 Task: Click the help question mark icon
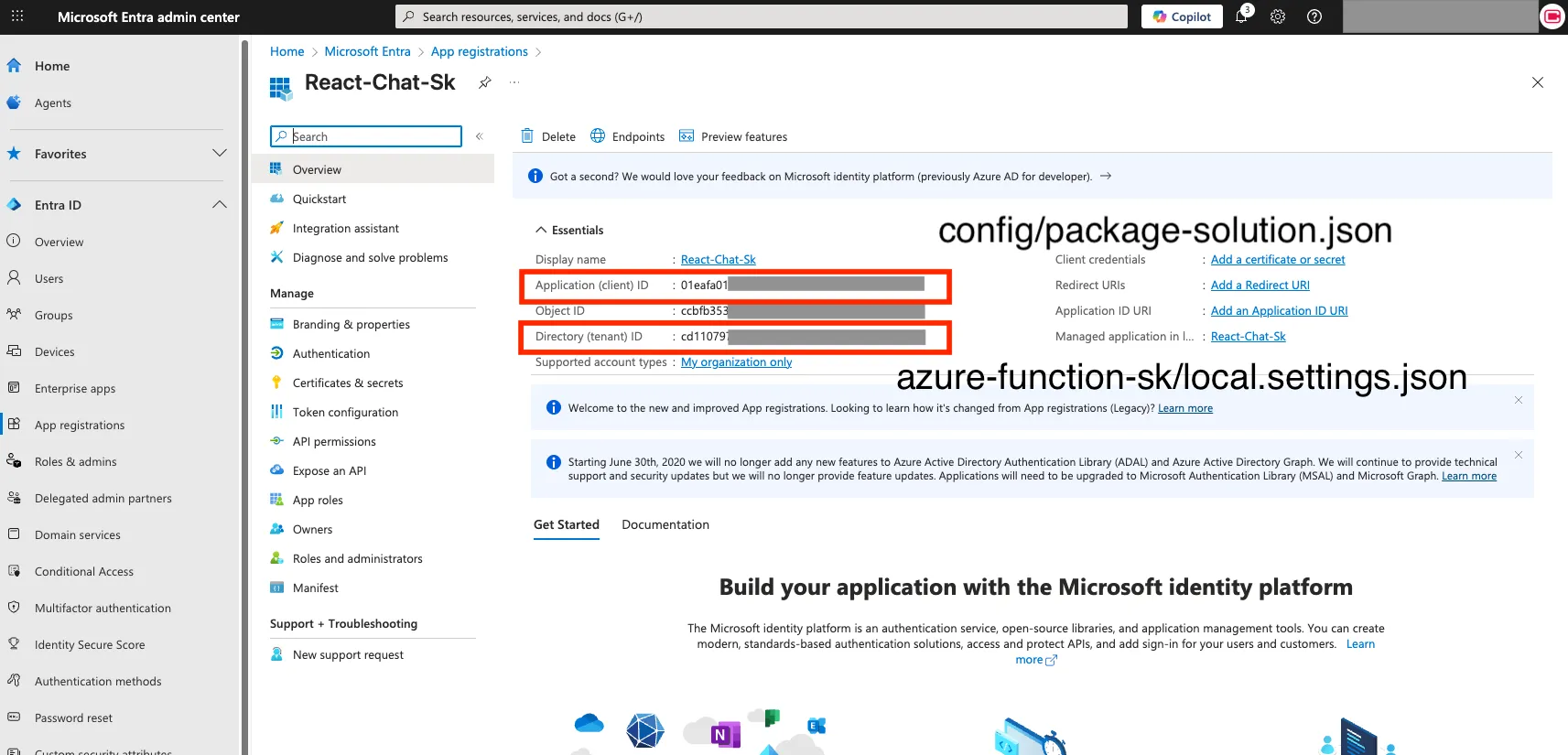click(1314, 16)
